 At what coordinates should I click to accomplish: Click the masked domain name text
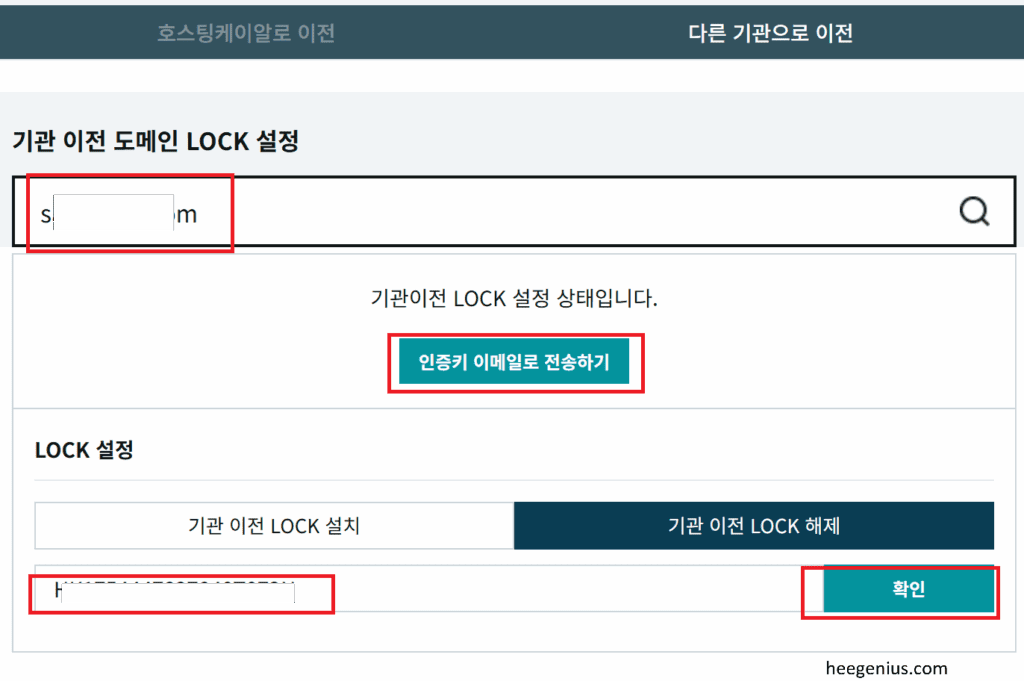click(114, 214)
